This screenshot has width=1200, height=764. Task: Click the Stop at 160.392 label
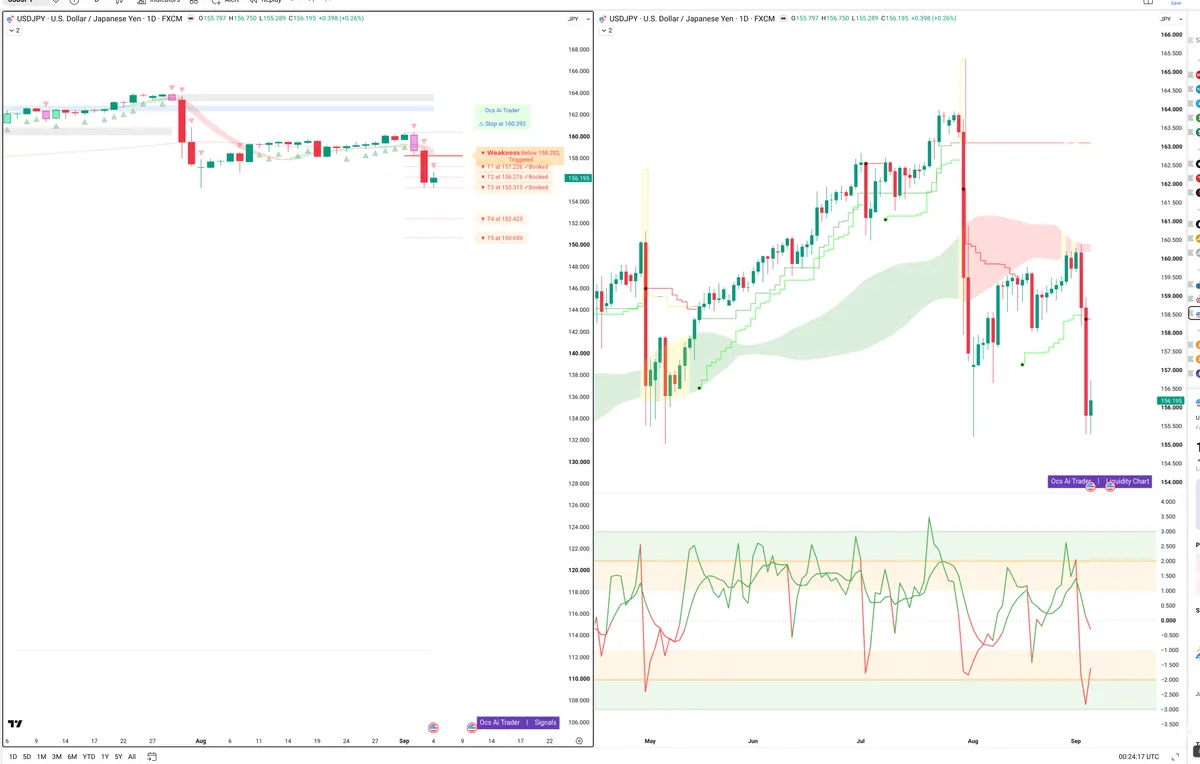pyautogui.click(x=502, y=124)
